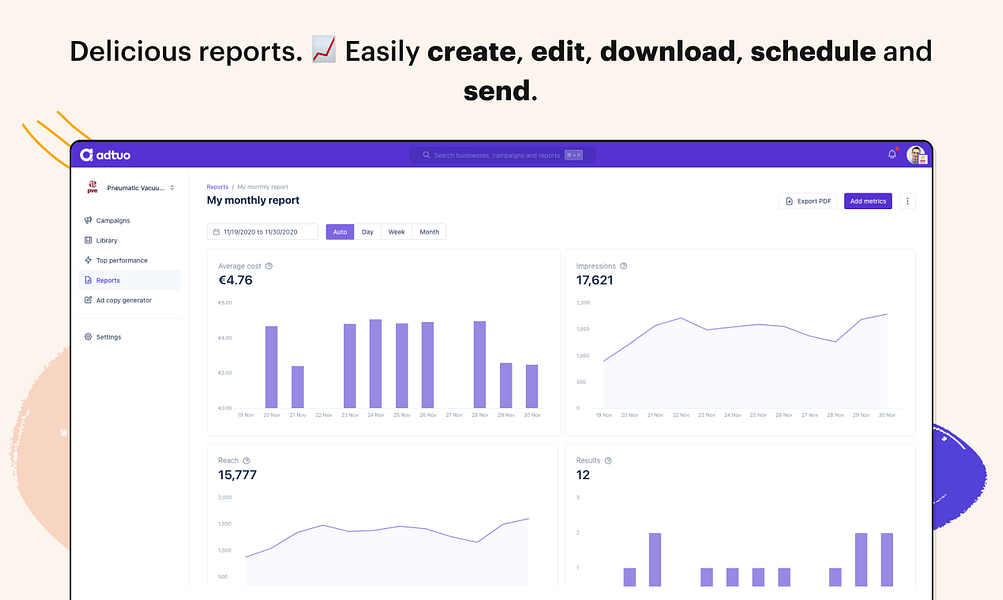This screenshot has height=600, width=1003.
Task: Switch interval to Day
Action: point(367,232)
